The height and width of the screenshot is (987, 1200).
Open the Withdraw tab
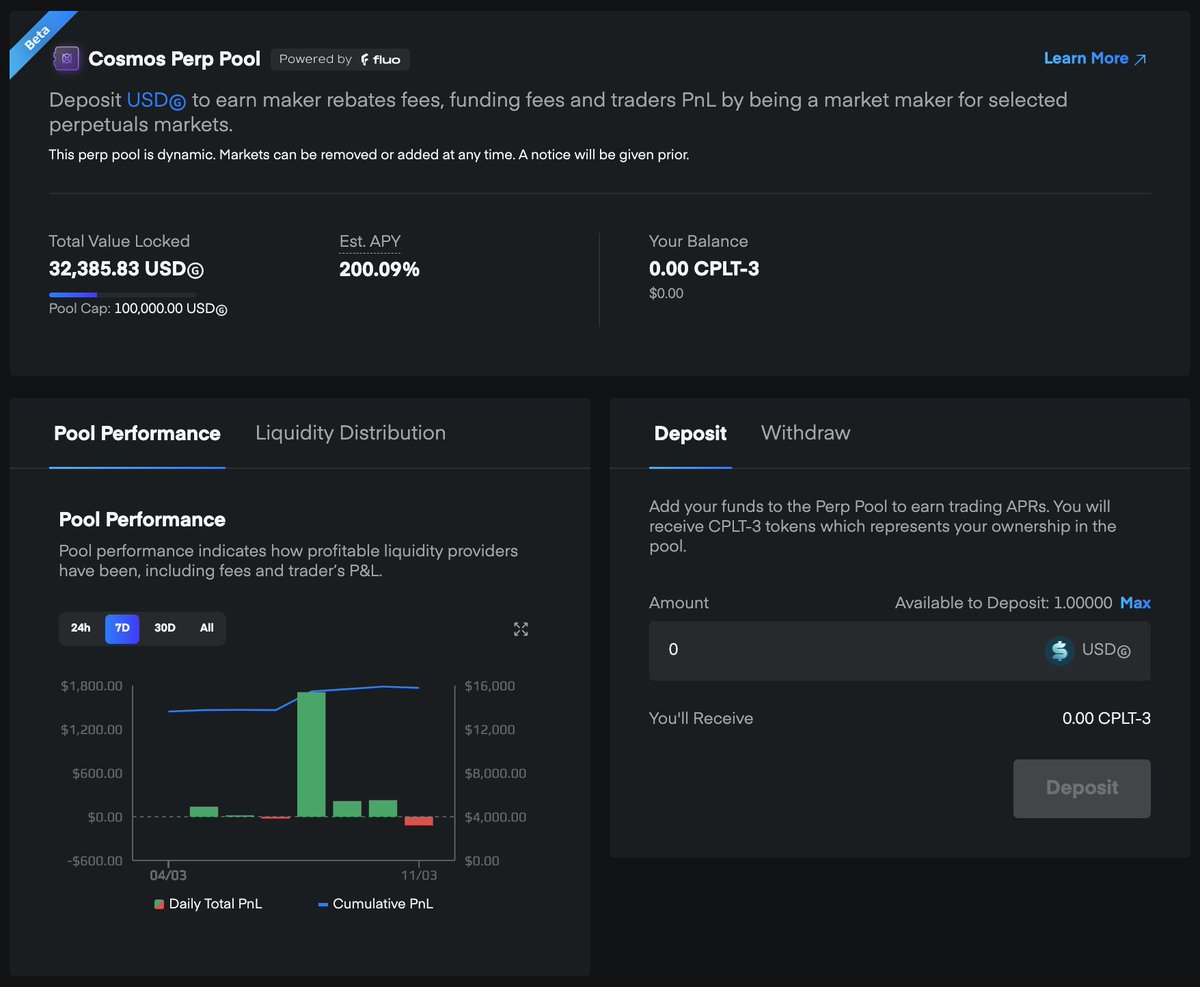tap(806, 433)
